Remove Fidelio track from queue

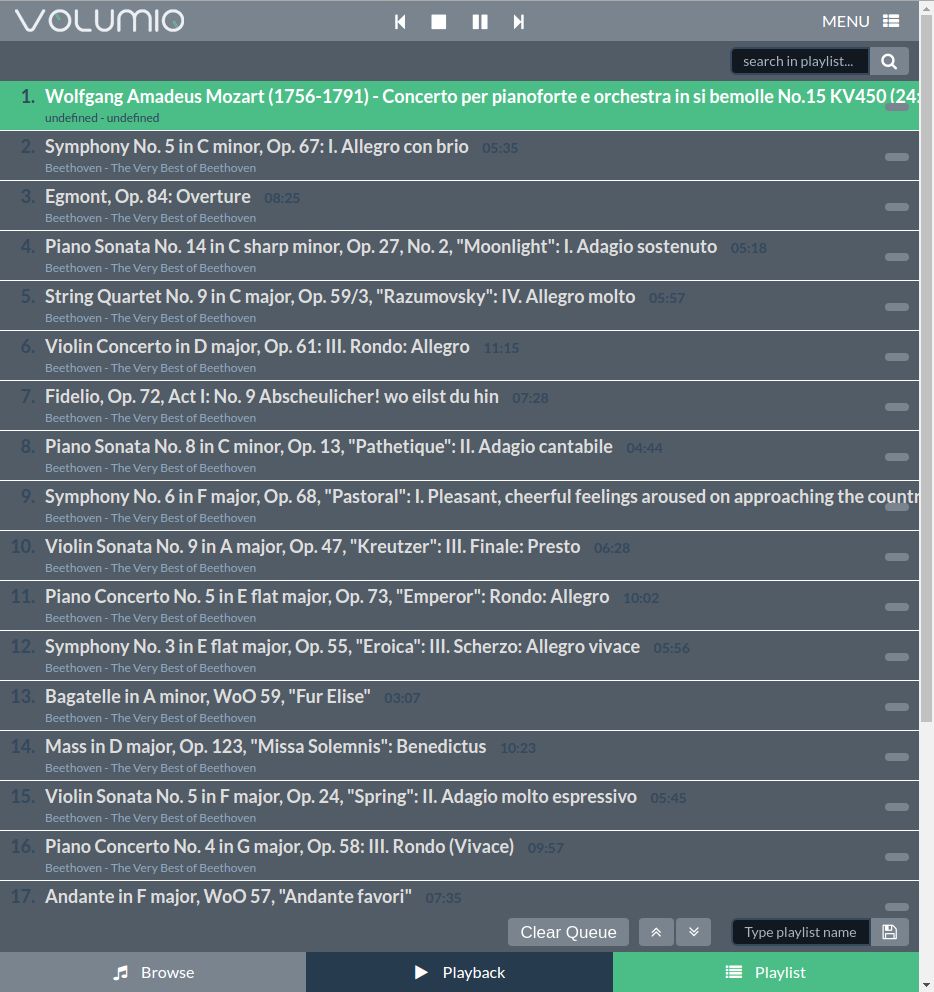[897, 407]
